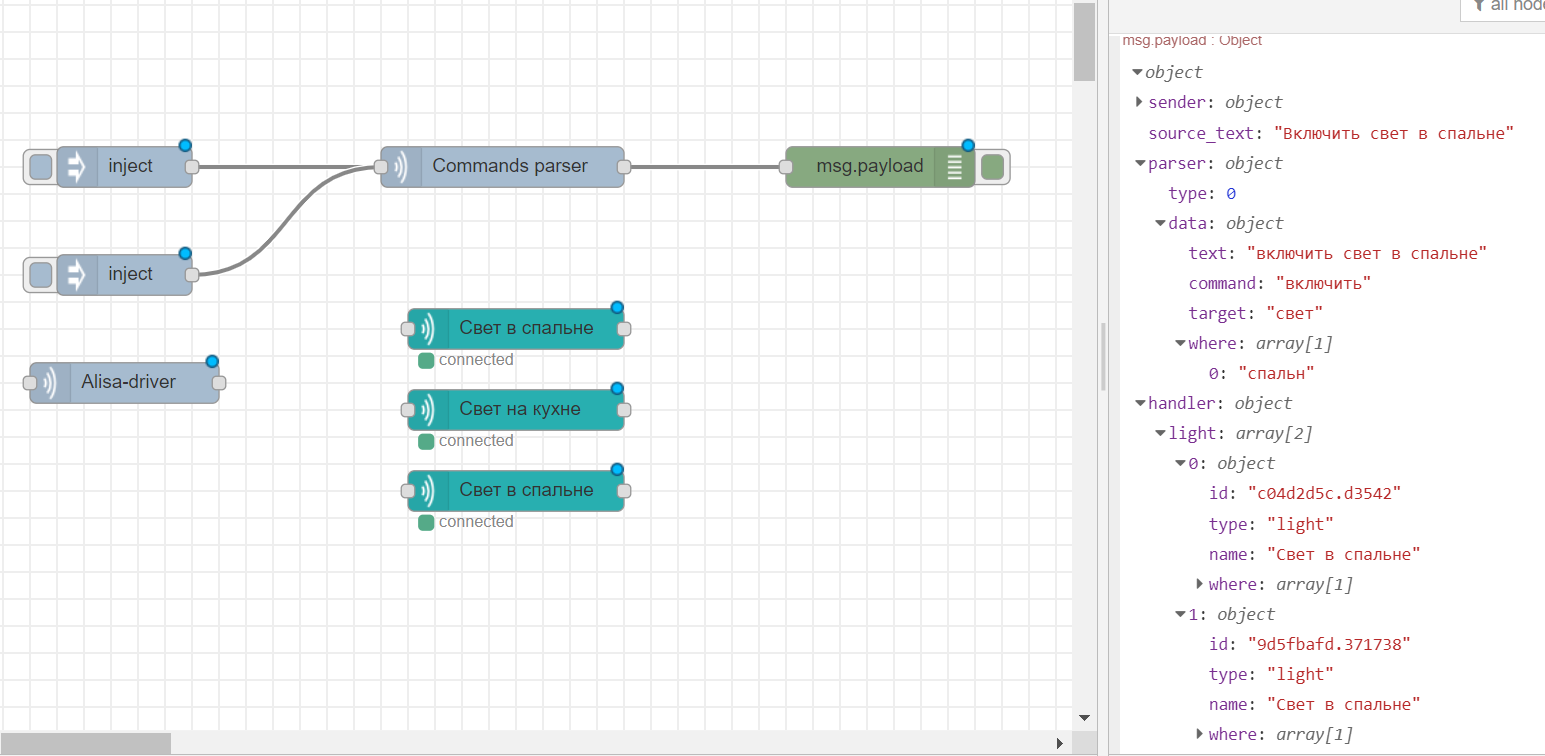The height and width of the screenshot is (756, 1545).
Task: Trigger the lower inject node's button
Action: (x=40, y=275)
